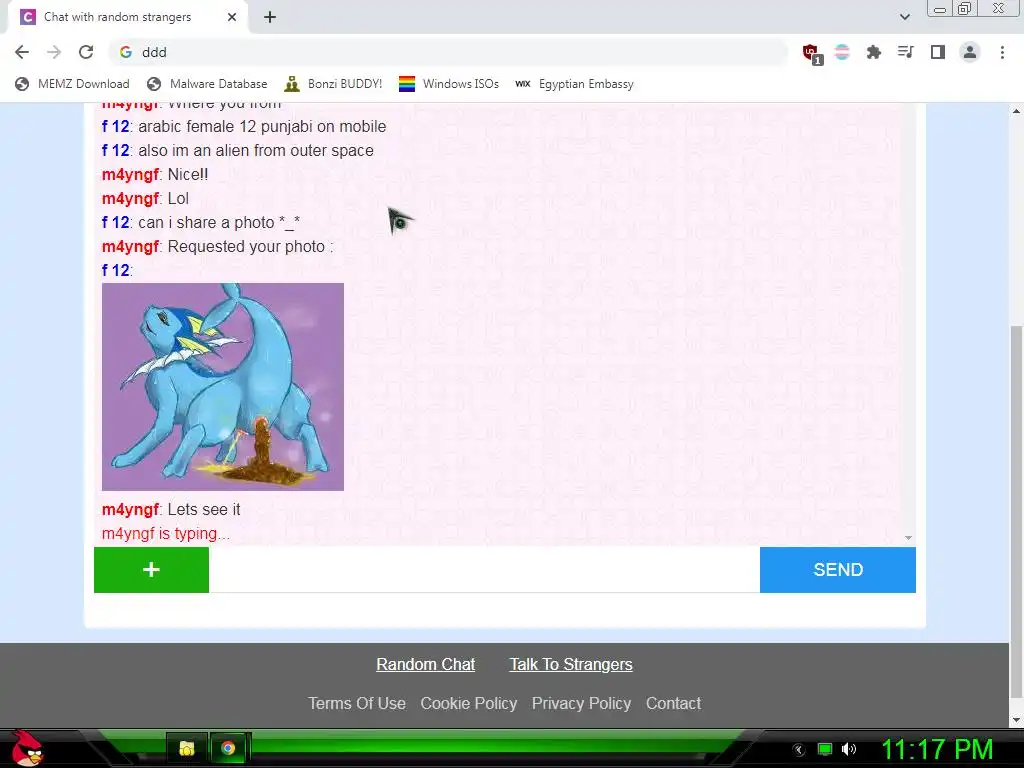Click the message 'Nice!!'
Viewport: 1024px width, 768px height.
tap(188, 174)
